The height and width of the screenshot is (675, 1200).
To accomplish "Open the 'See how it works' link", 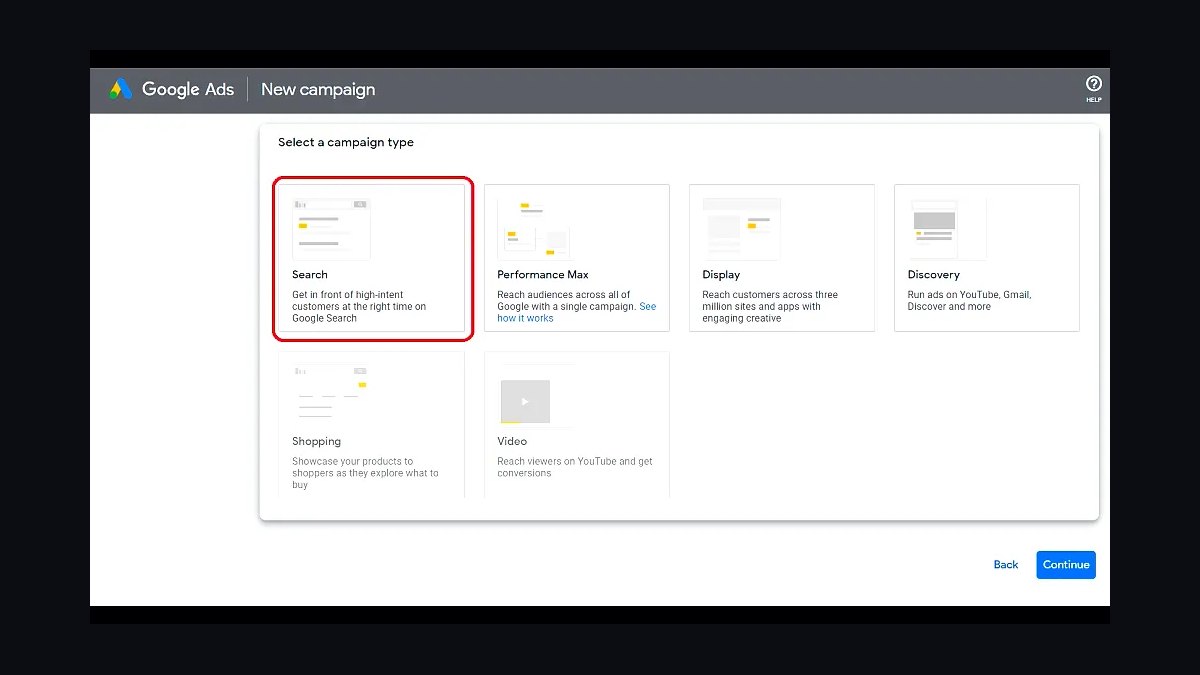I will [576, 312].
